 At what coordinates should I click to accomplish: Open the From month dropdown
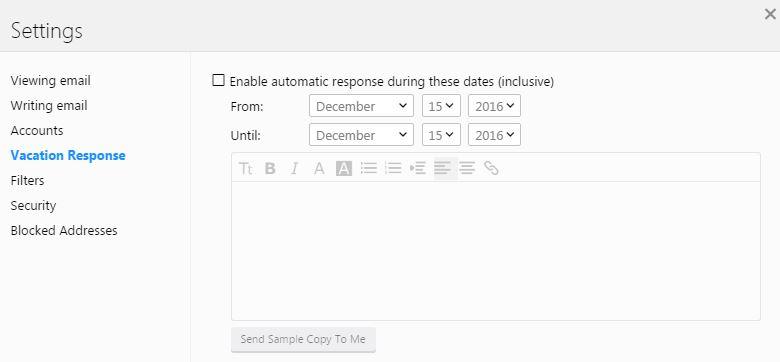point(361,106)
